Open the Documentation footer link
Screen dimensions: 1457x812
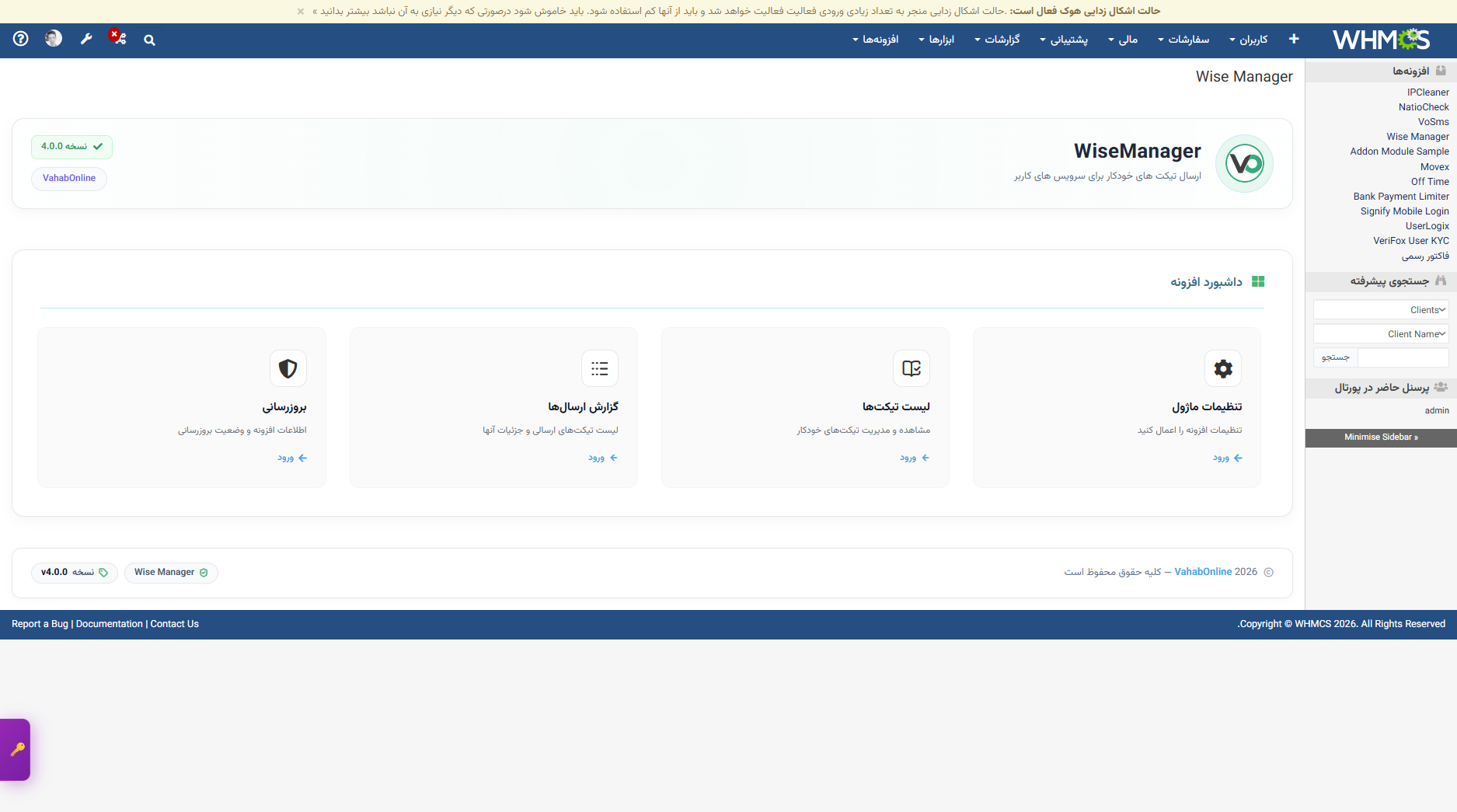coord(110,624)
